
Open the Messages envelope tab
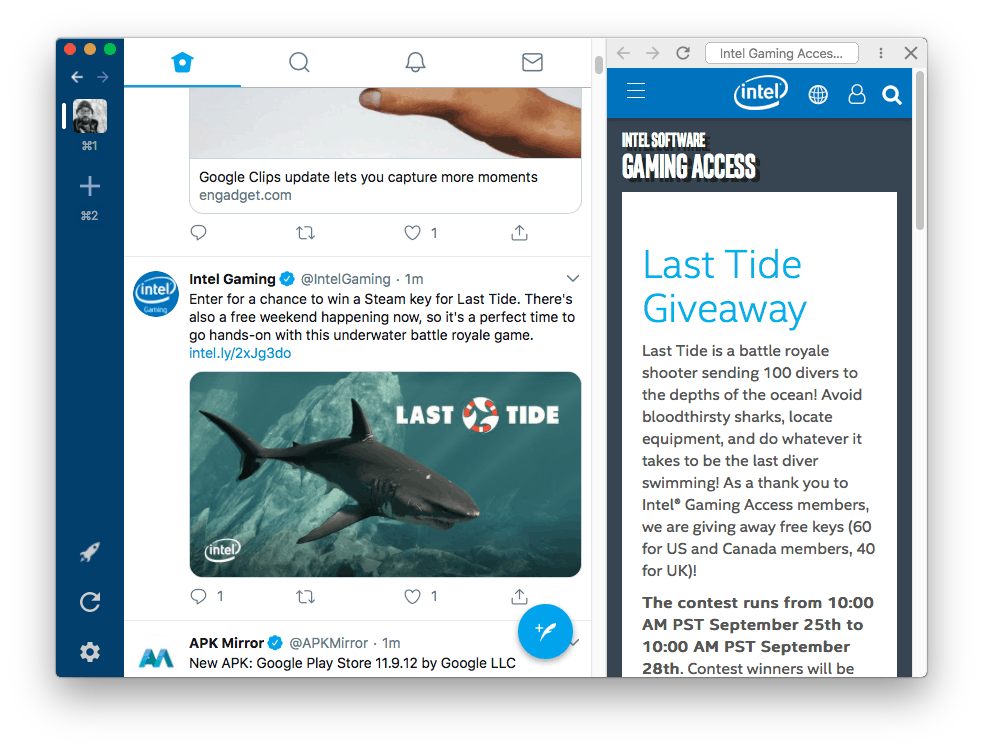tap(532, 62)
